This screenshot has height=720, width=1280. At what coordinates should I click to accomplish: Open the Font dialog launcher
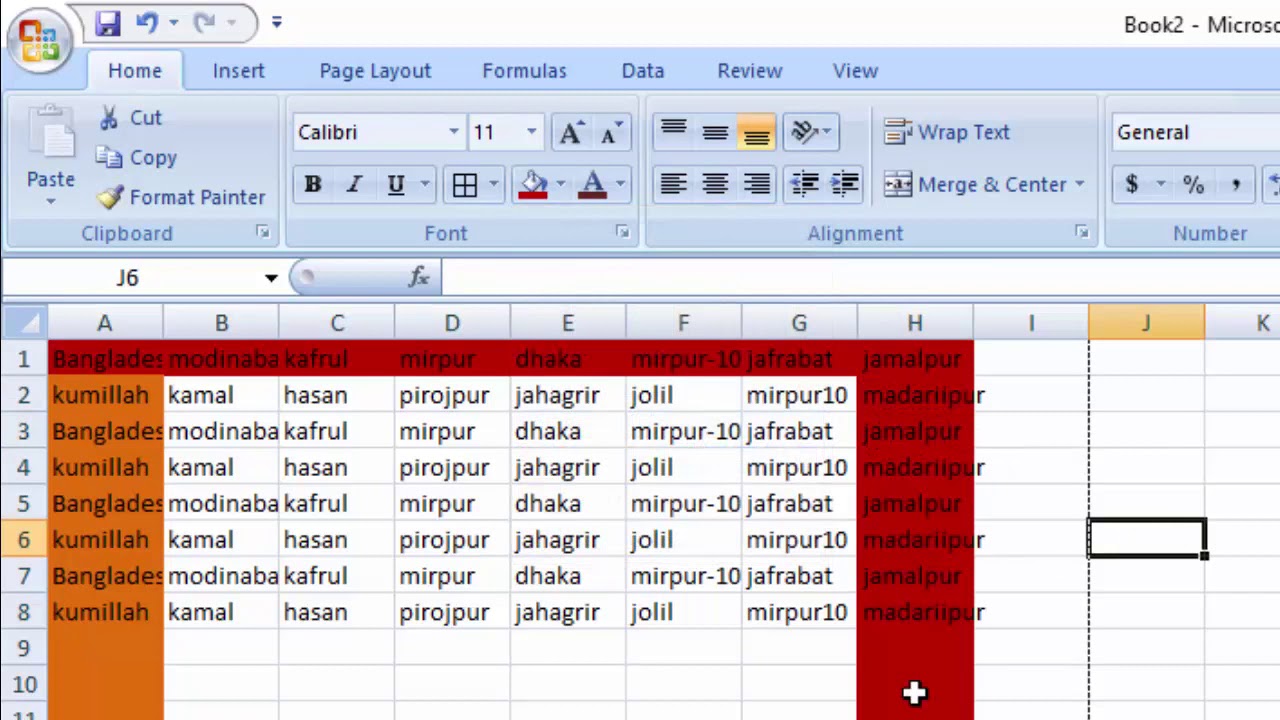pyautogui.click(x=622, y=232)
